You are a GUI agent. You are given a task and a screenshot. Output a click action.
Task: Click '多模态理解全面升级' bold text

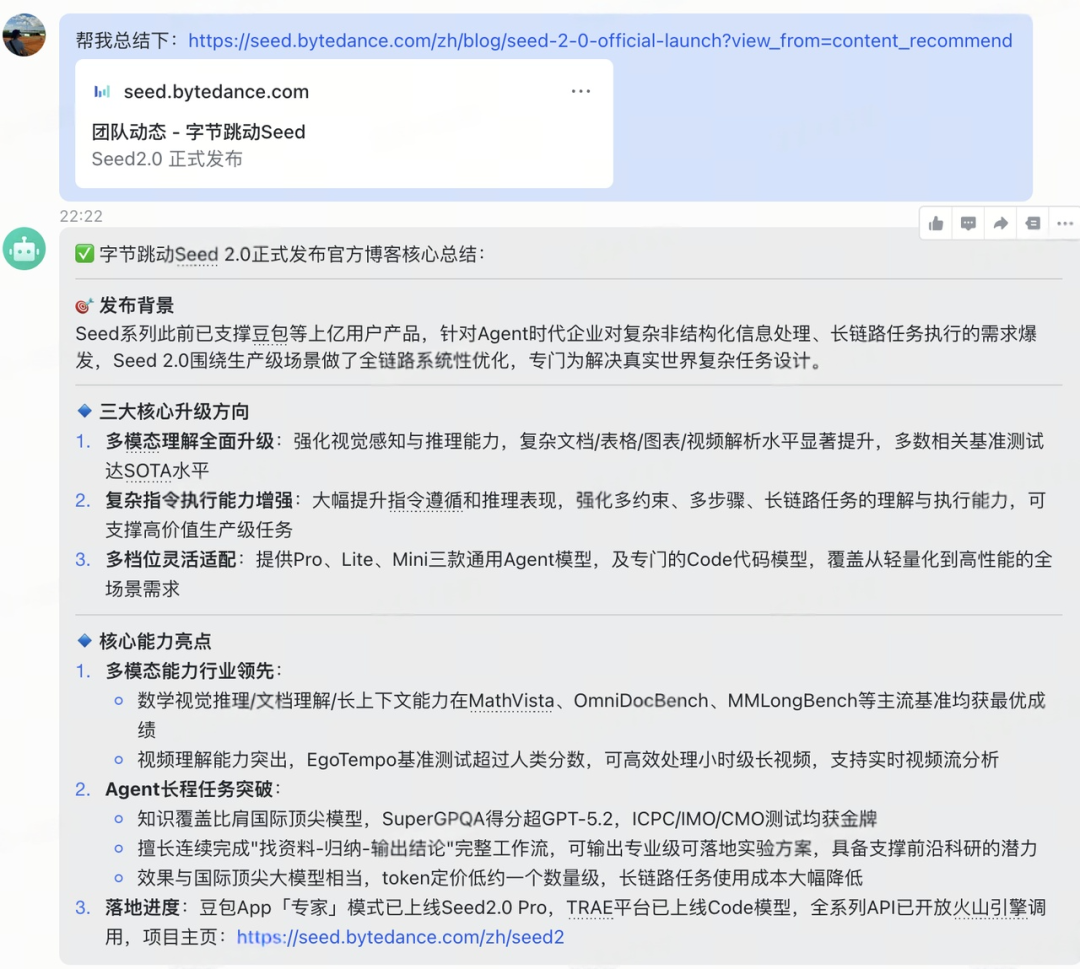189,441
